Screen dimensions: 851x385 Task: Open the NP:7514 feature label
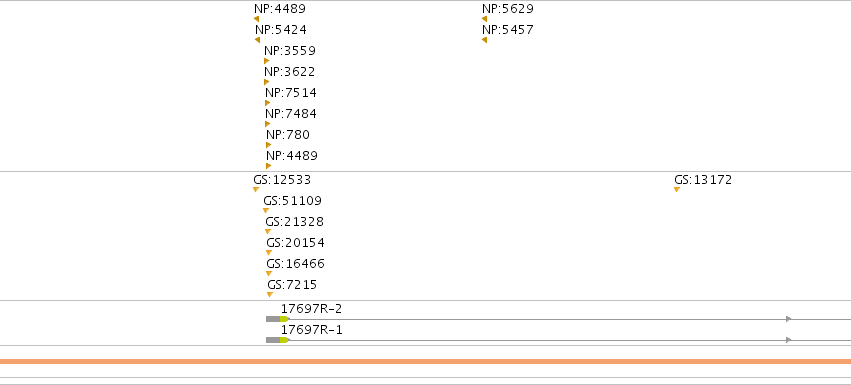[291, 93]
